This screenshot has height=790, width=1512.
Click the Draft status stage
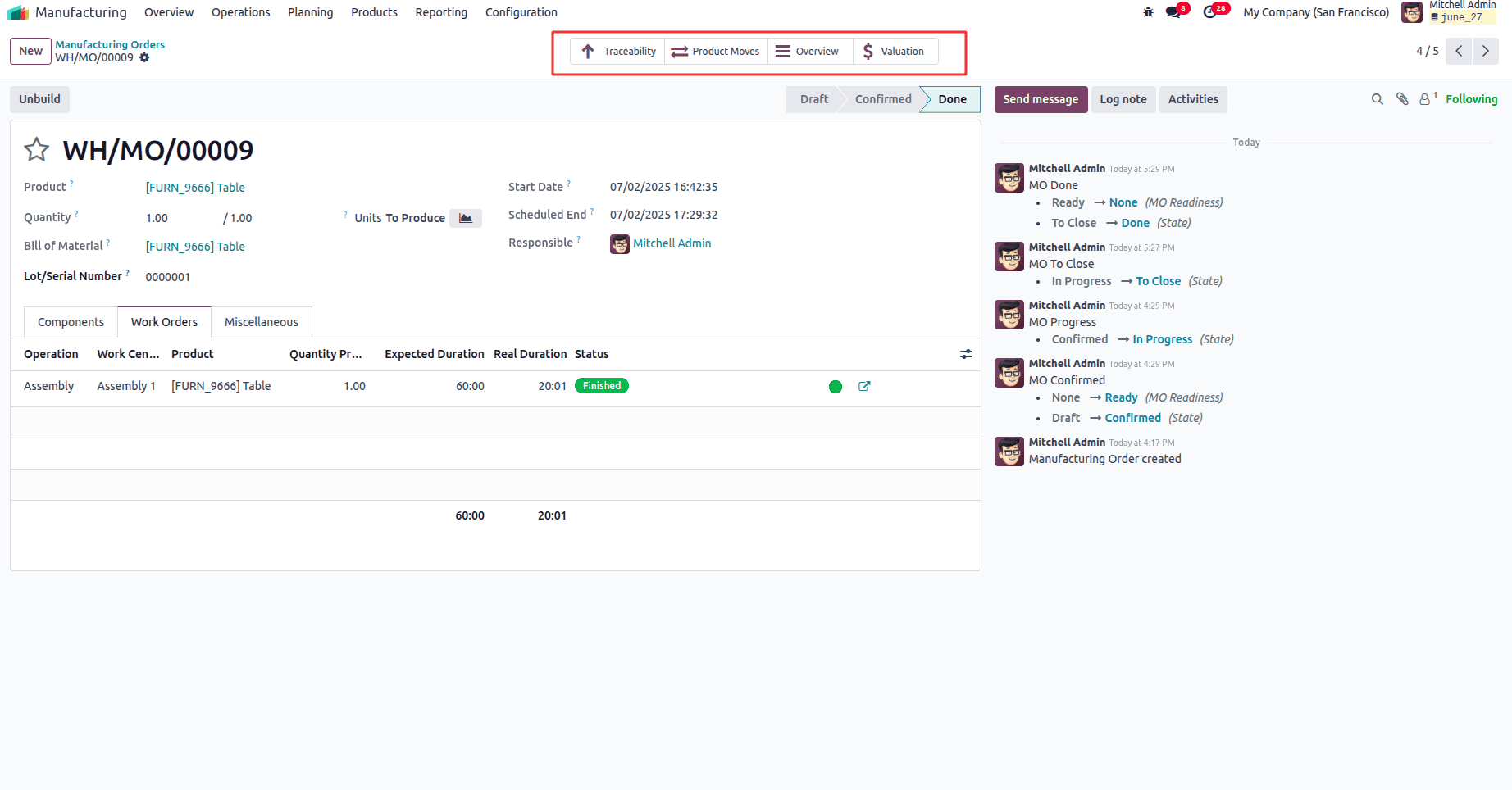tap(814, 99)
